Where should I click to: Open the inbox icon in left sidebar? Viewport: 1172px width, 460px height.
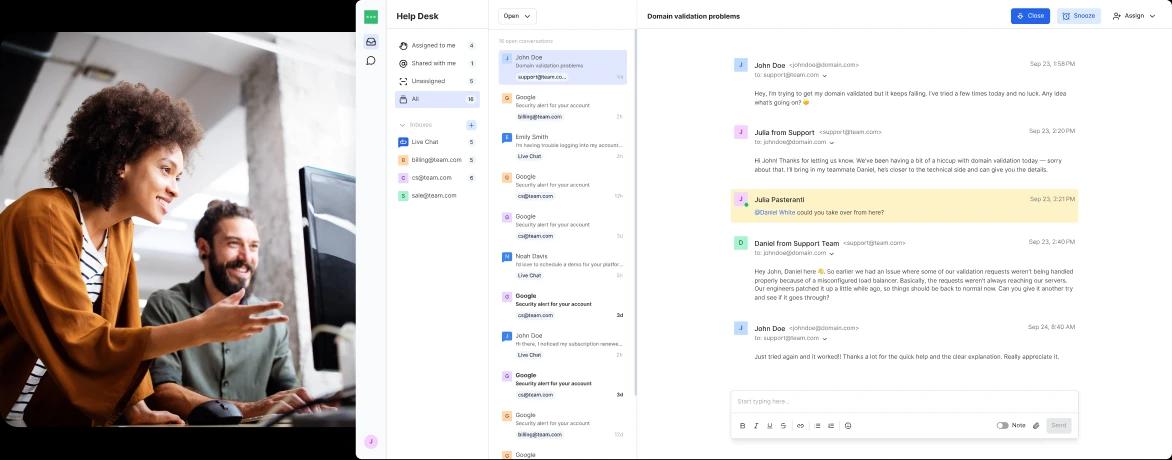pos(371,42)
